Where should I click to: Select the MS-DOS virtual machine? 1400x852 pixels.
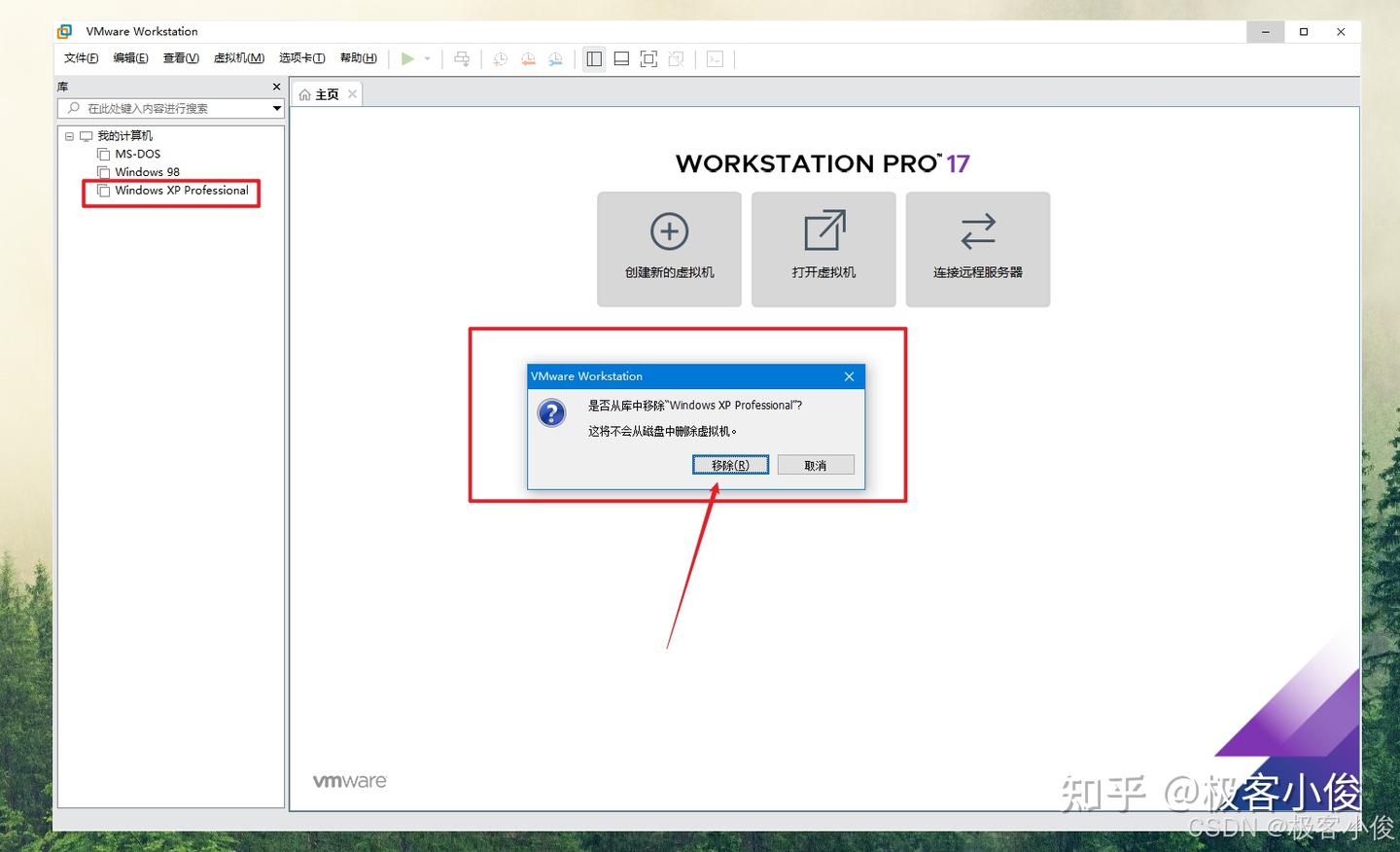pyautogui.click(x=136, y=154)
